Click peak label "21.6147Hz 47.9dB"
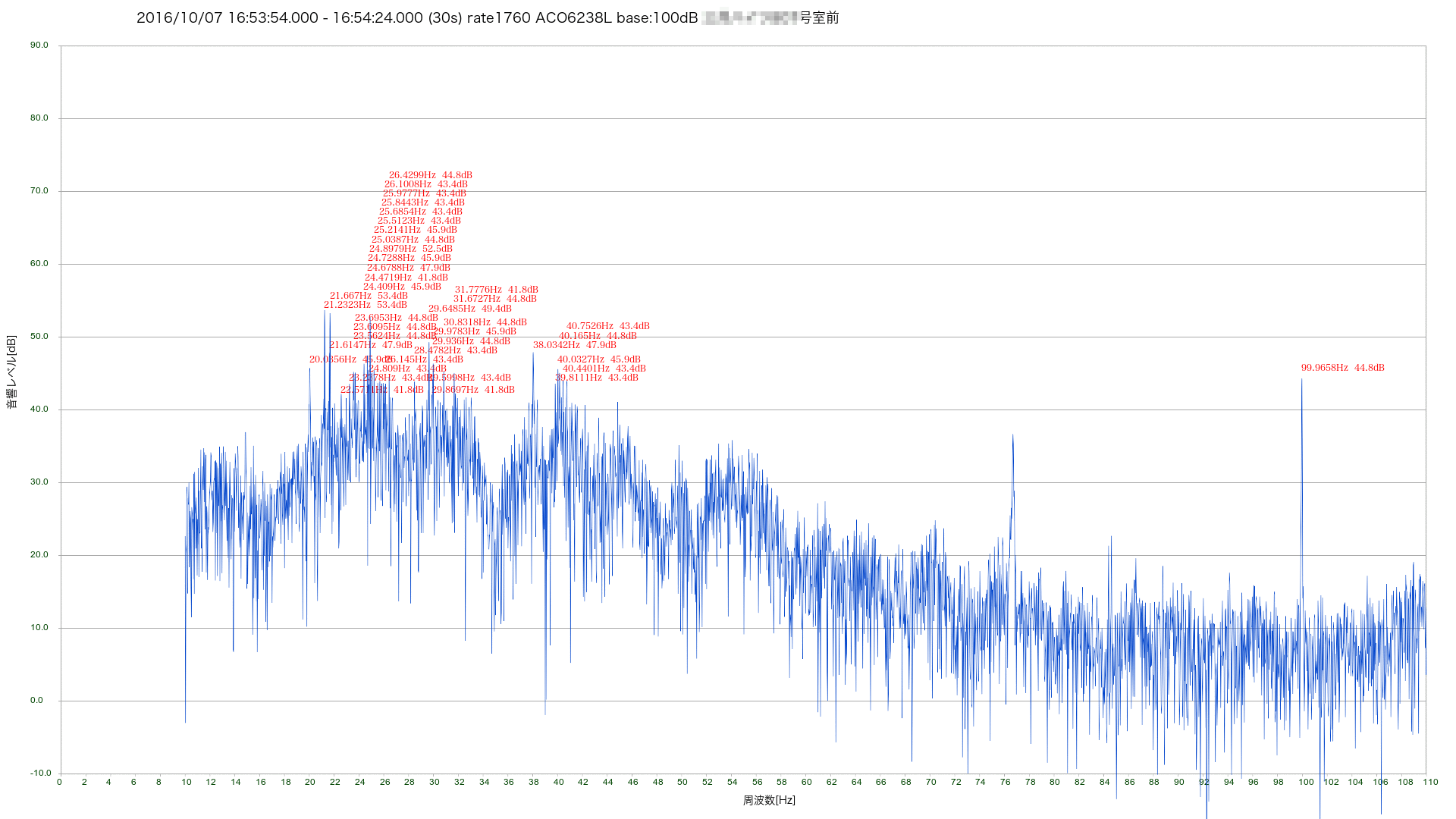 point(371,345)
